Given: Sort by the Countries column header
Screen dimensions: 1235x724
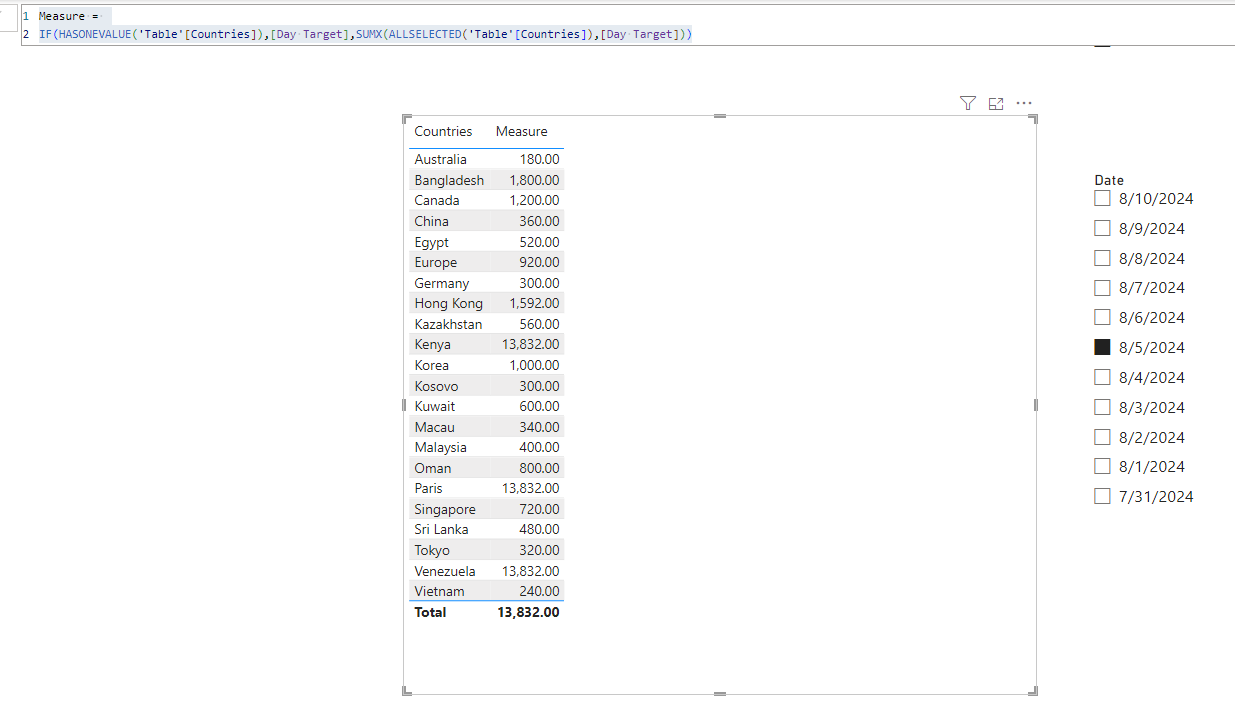Looking at the screenshot, I should tap(443, 131).
